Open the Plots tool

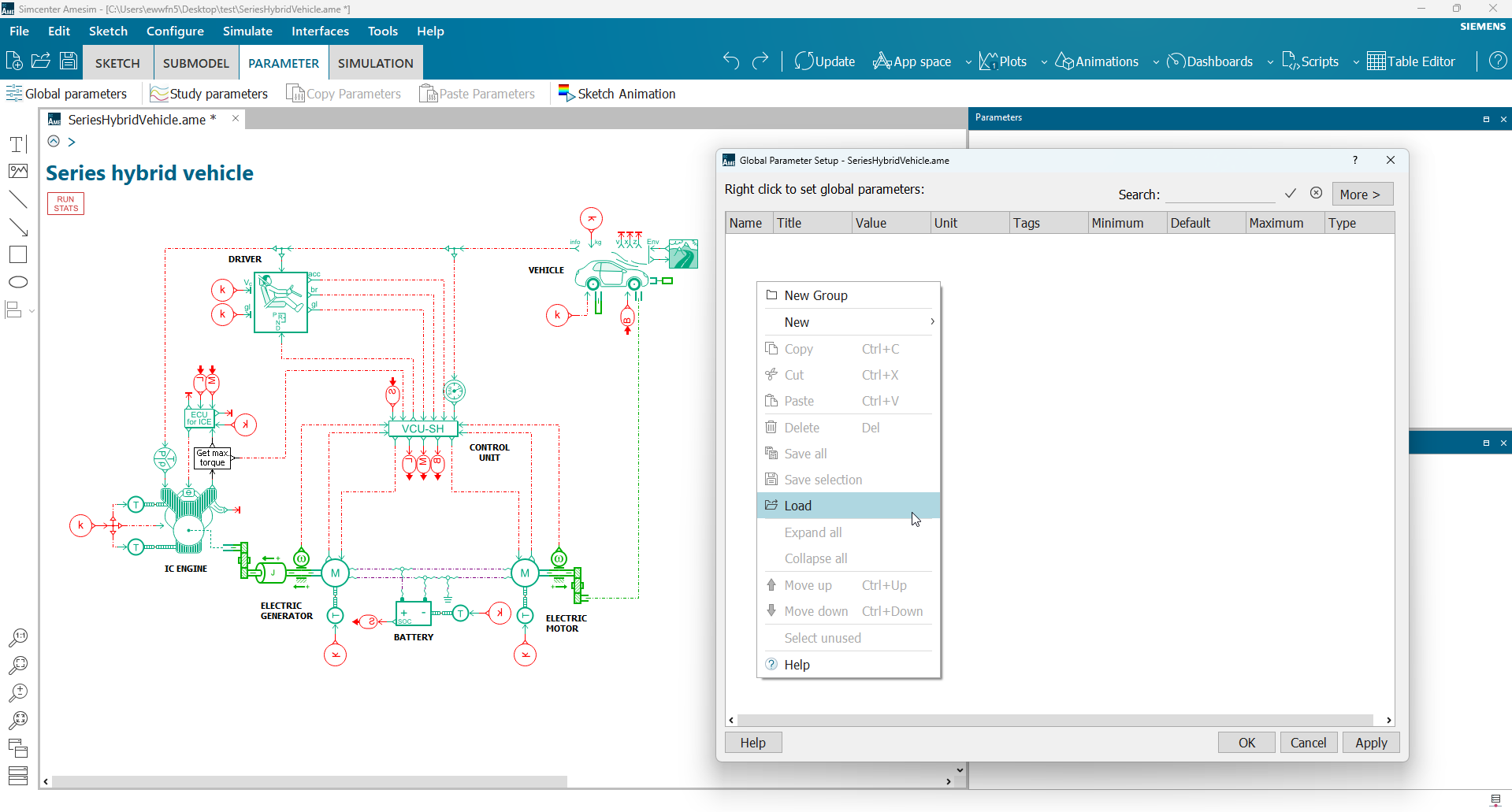click(x=1003, y=61)
